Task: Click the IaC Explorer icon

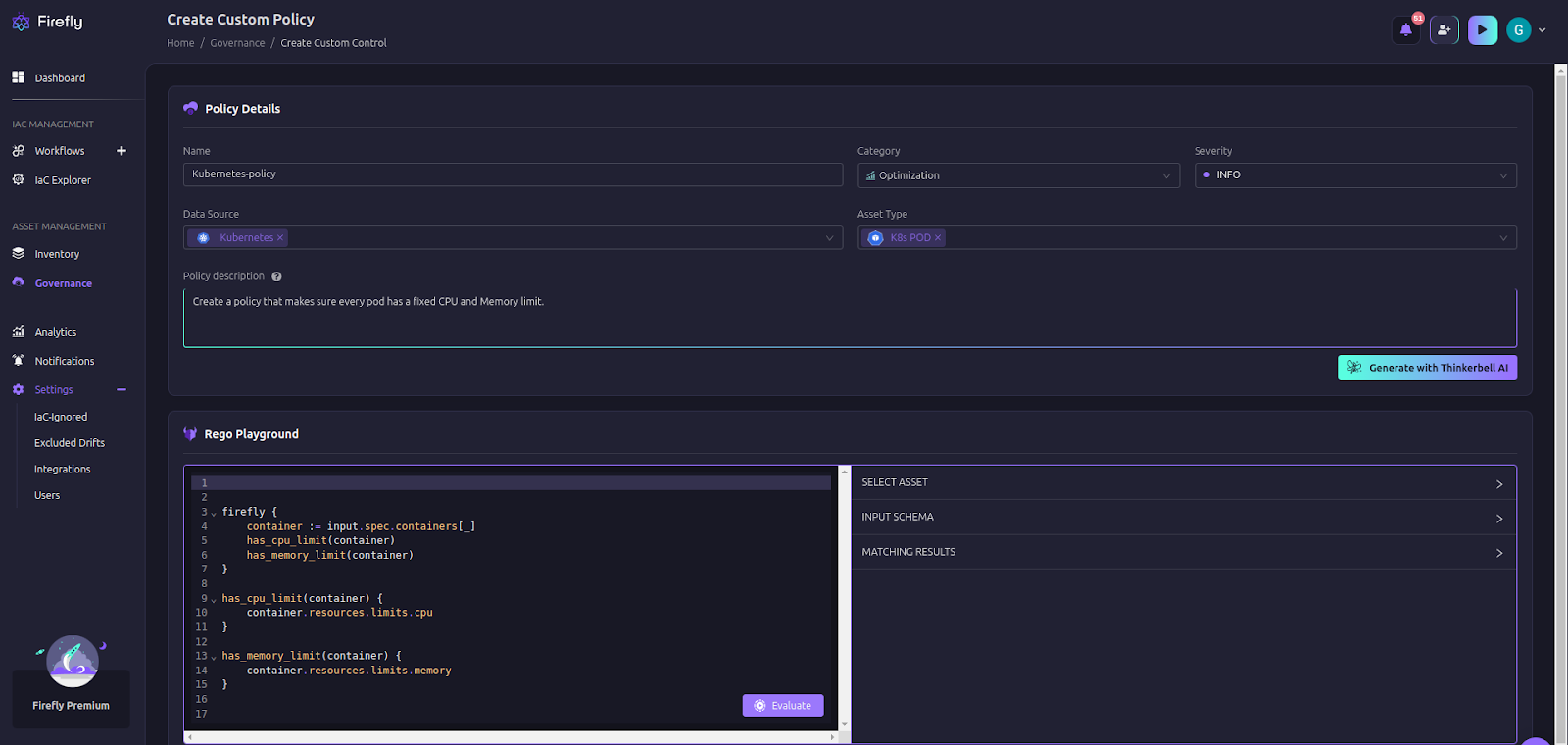Action: pyautogui.click(x=18, y=180)
